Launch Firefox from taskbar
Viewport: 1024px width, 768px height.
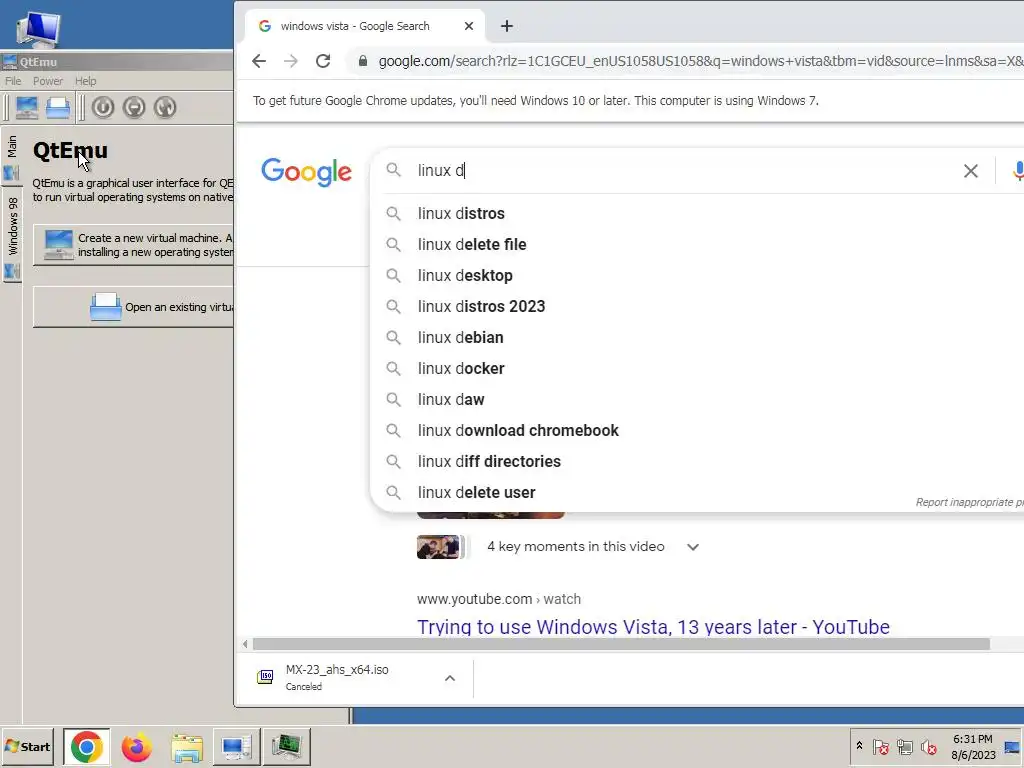[x=136, y=747]
